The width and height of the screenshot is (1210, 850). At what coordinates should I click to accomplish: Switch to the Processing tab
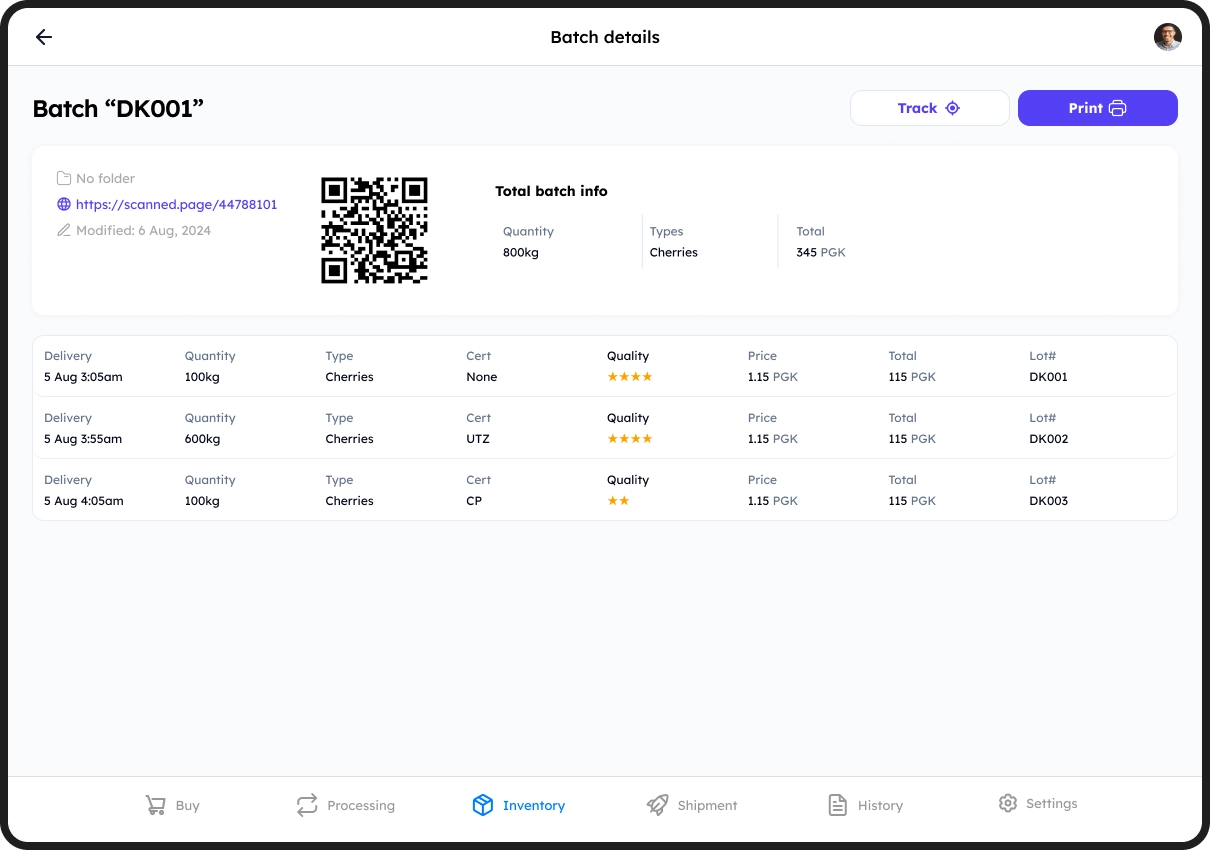pyautogui.click(x=345, y=805)
